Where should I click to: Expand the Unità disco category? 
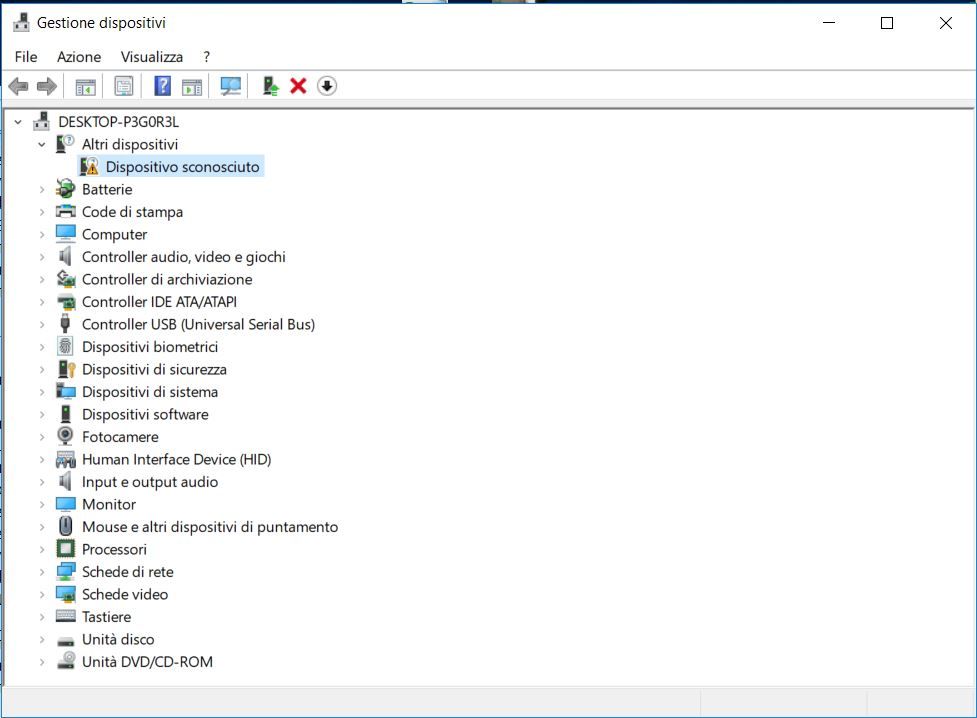coord(42,639)
